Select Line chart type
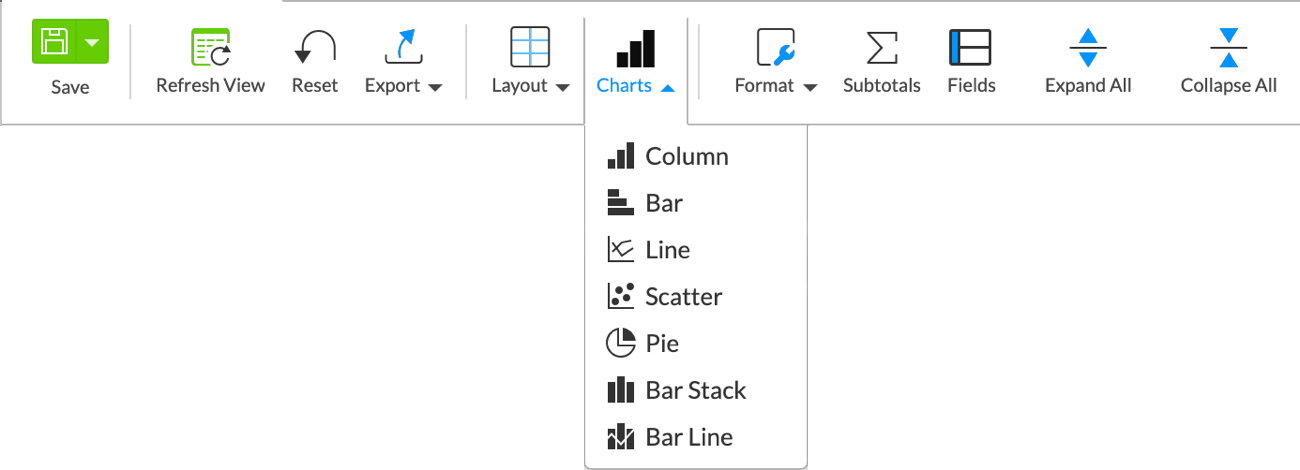The image size is (1300, 470). pyautogui.click(x=667, y=250)
